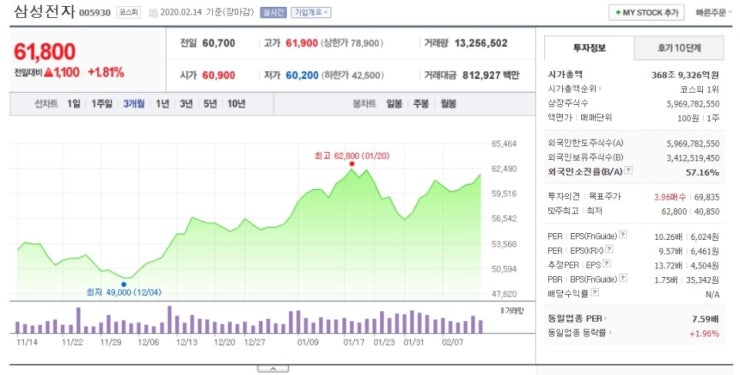The height and width of the screenshot is (375, 740).
Task: Open the 동일업종 PER link
Action: click(x=577, y=319)
